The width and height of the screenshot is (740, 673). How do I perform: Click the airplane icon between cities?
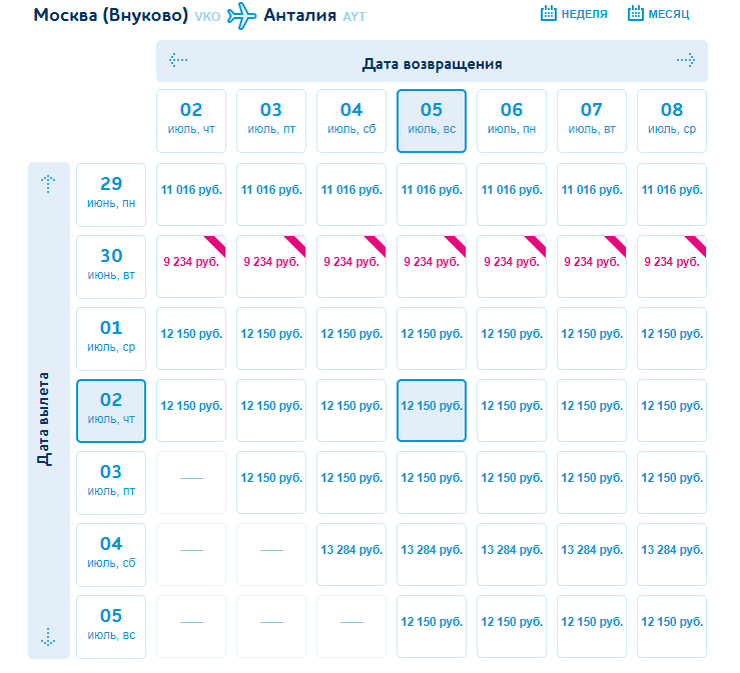[x=242, y=16]
